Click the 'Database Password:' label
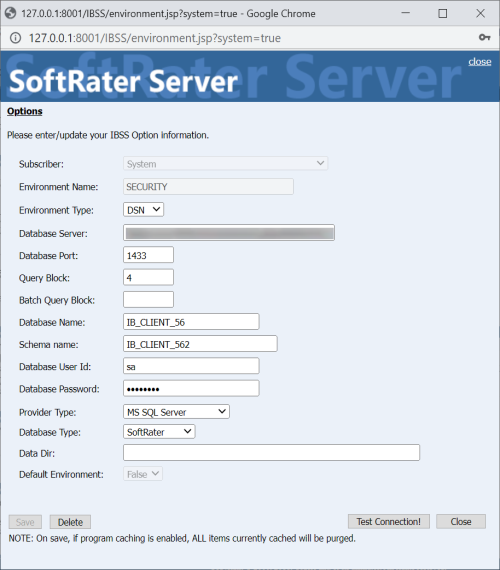The height and width of the screenshot is (570, 500). tap(59, 389)
